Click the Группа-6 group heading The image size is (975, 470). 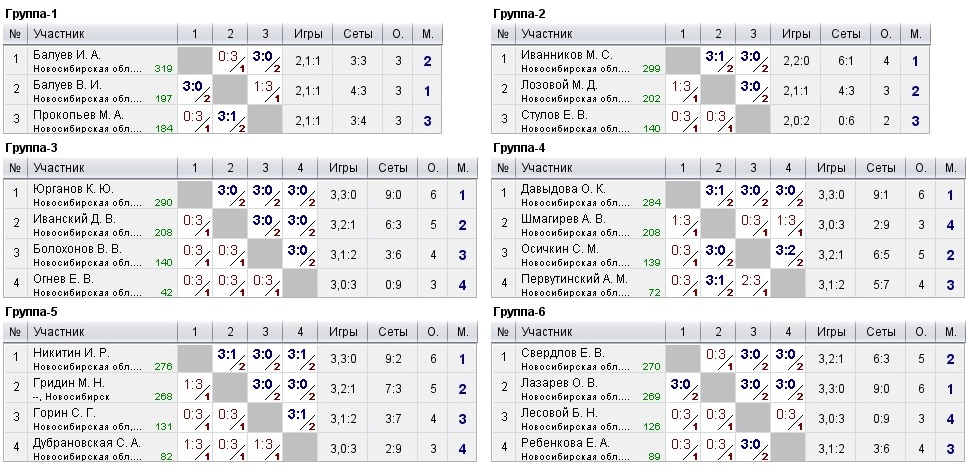click(x=520, y=312)
